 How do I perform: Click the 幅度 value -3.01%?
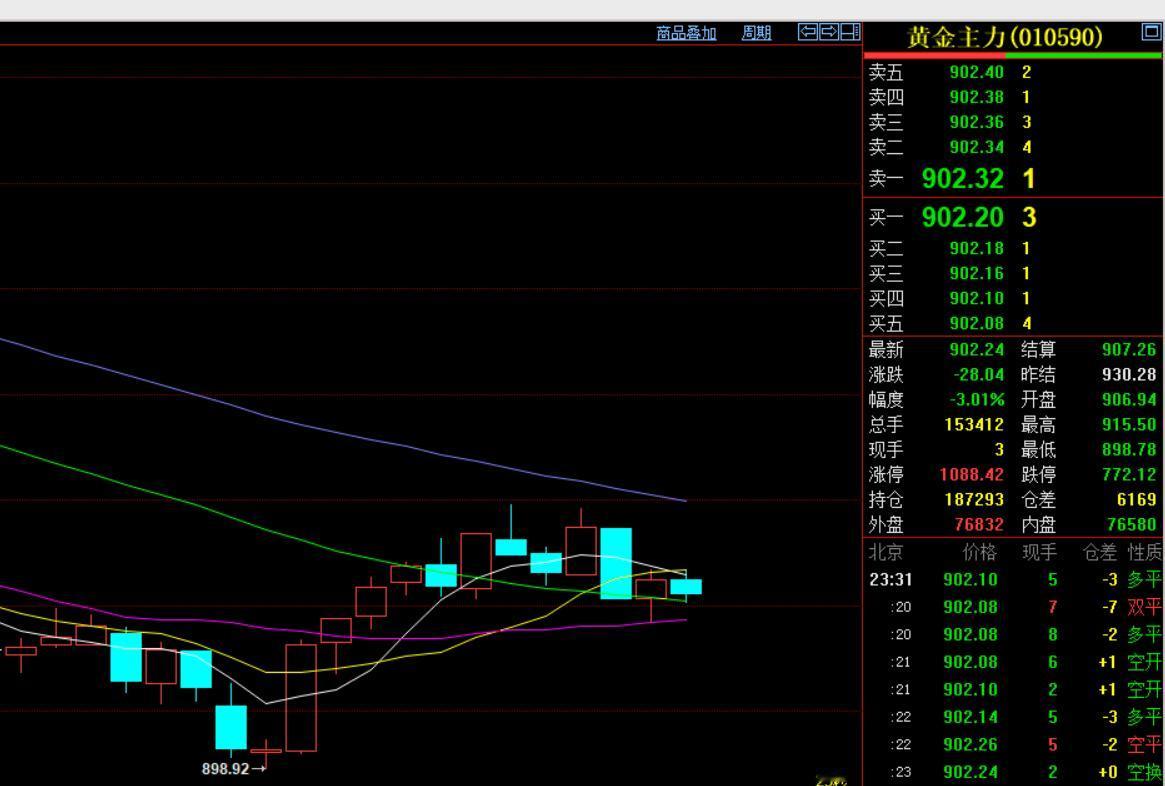point(977,400)
